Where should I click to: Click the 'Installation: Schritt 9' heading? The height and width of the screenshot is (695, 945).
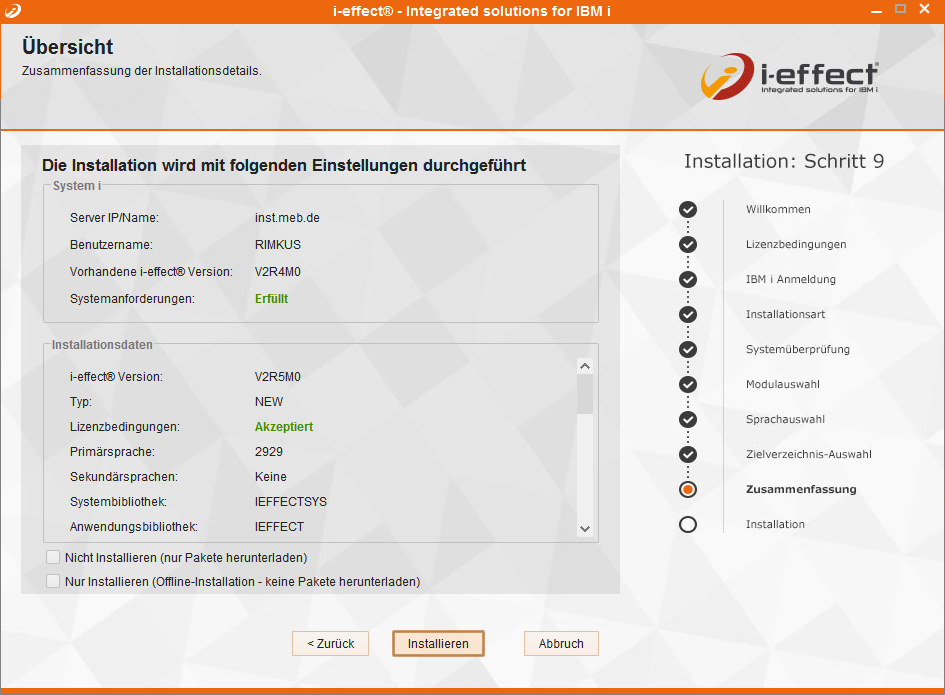click(x=783, y=161)
